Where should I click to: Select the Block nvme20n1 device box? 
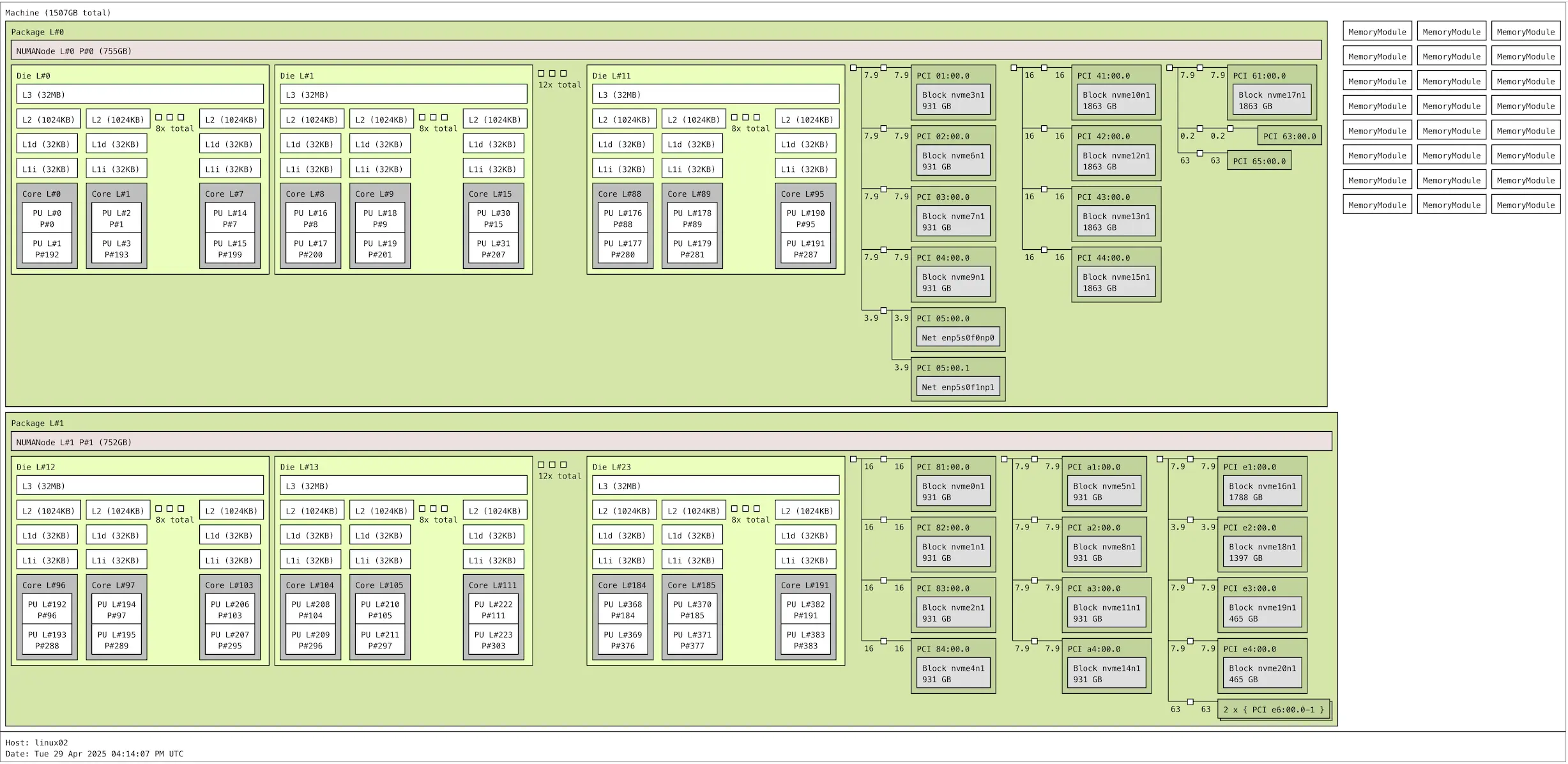point(1263,674)
